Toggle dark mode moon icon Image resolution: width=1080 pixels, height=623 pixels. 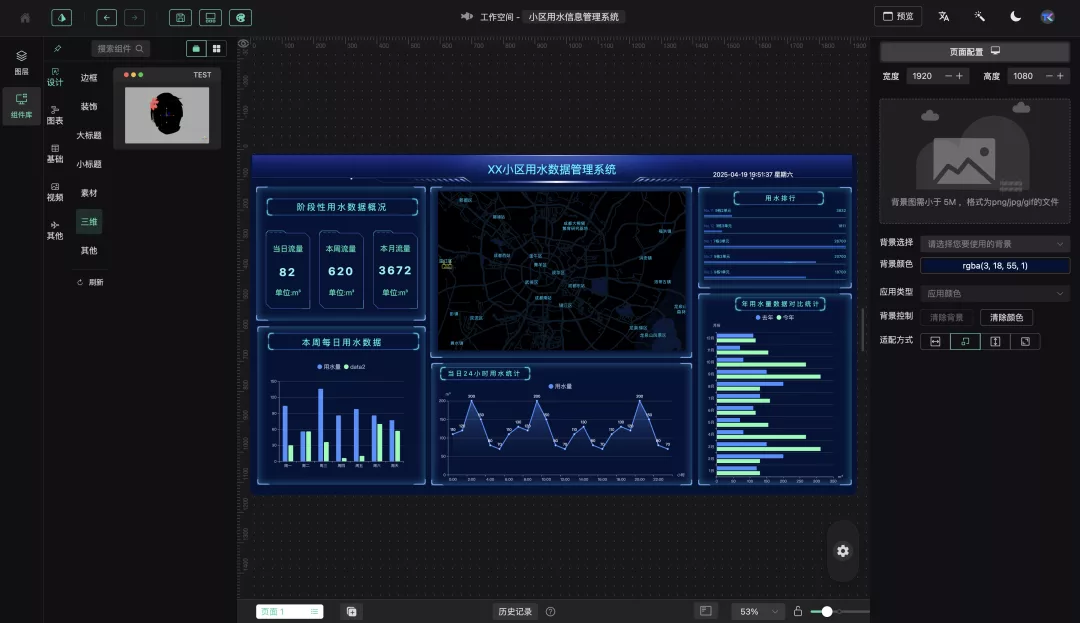click(x=1015, y=17)
